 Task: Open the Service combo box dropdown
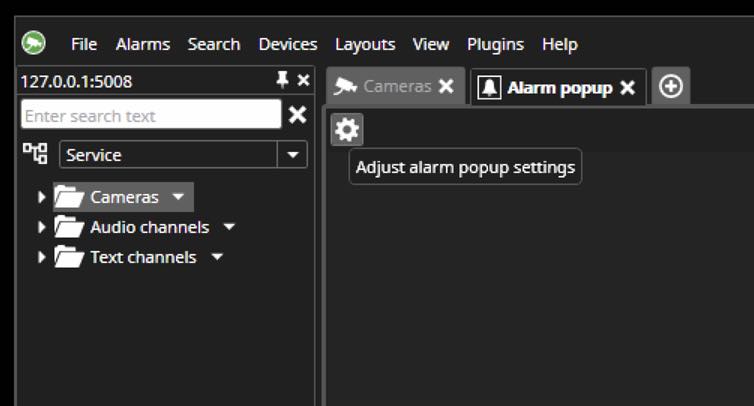point(292,155)
